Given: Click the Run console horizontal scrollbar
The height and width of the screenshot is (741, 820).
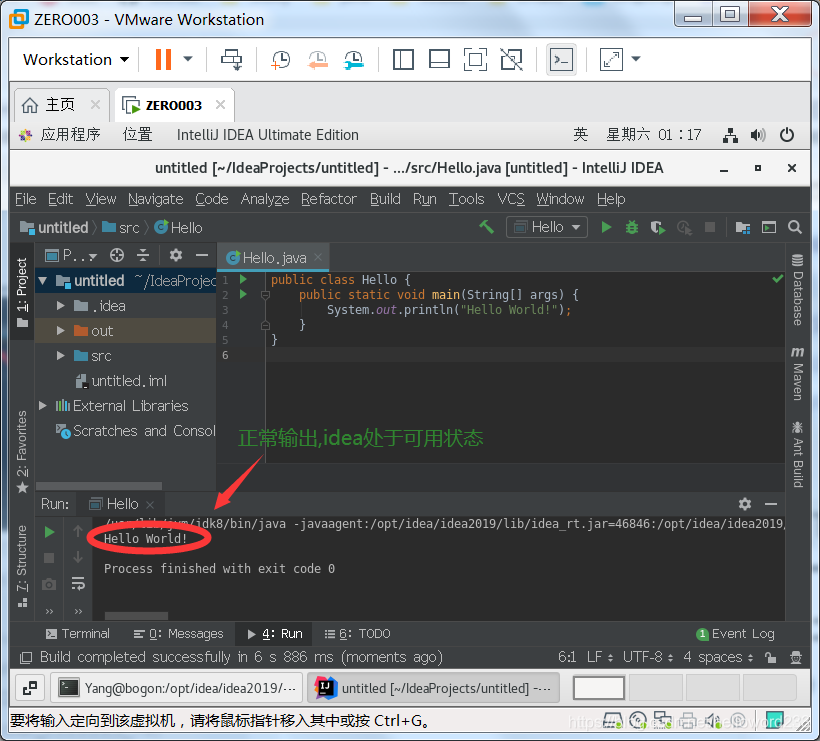Looking at the screenshot, I should coord(136,615).
